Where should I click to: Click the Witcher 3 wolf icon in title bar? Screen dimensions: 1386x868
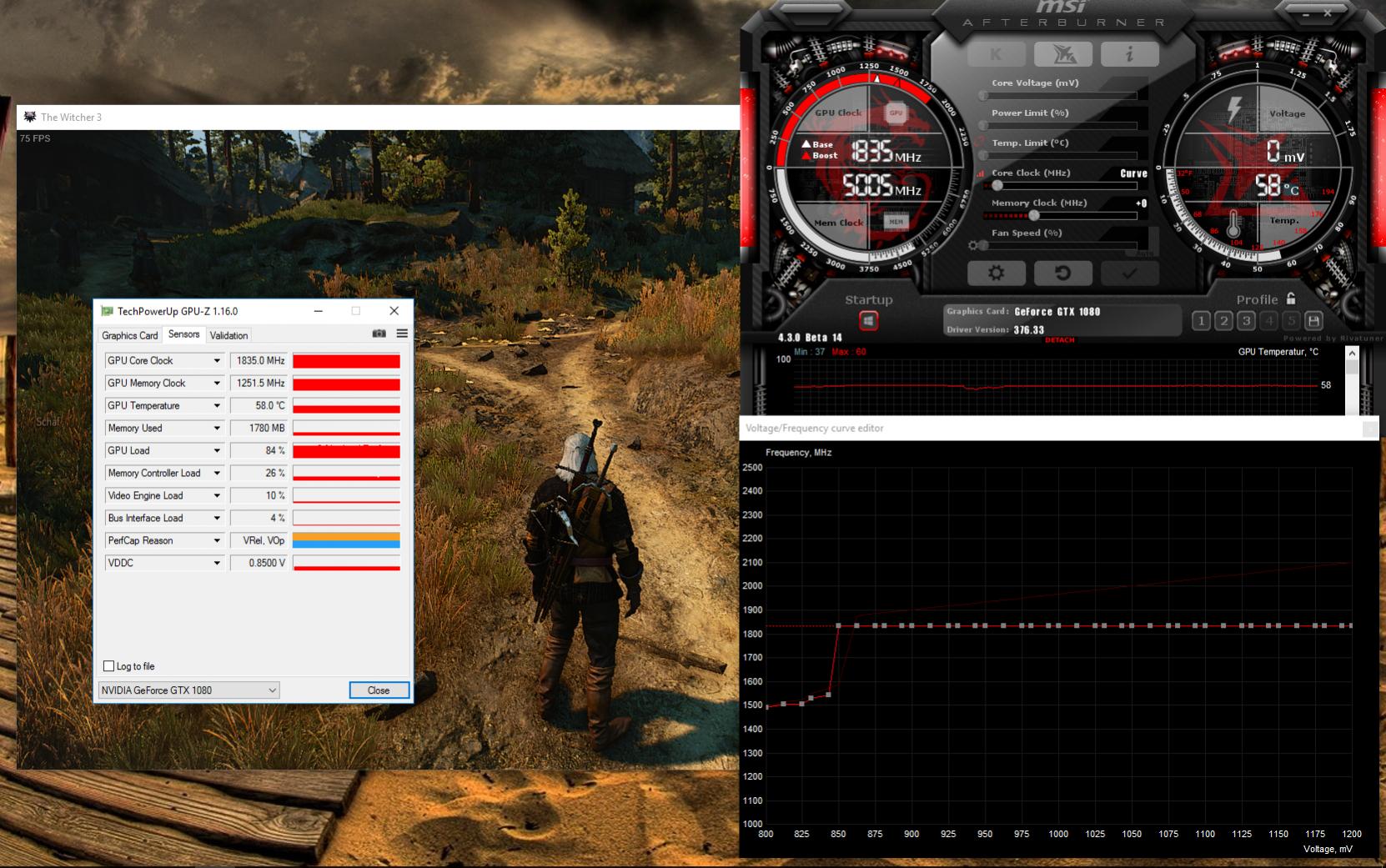point(30,117)
